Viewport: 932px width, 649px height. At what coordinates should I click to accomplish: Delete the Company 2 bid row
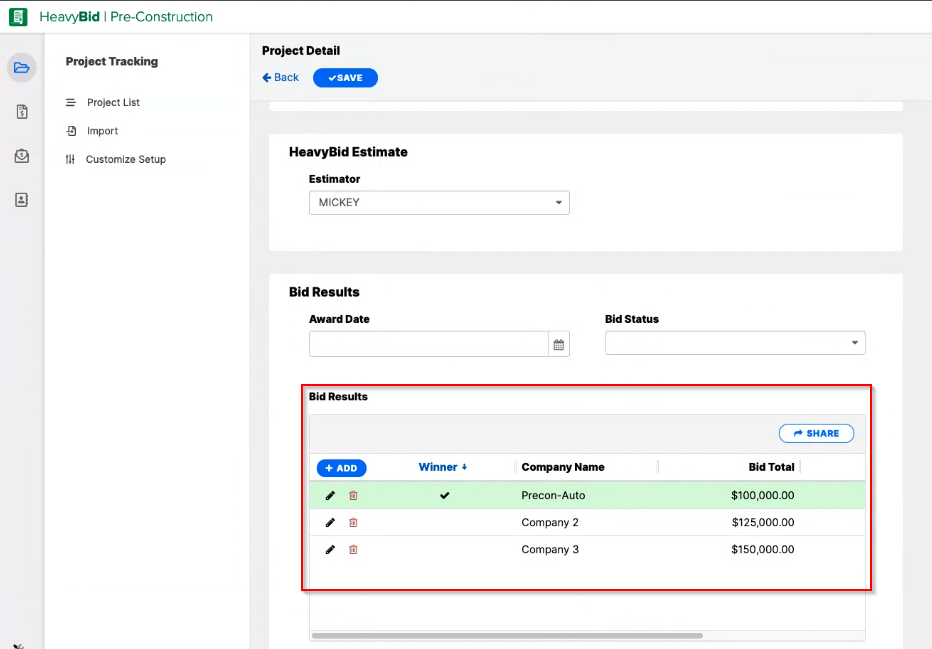tap(353, 522)
